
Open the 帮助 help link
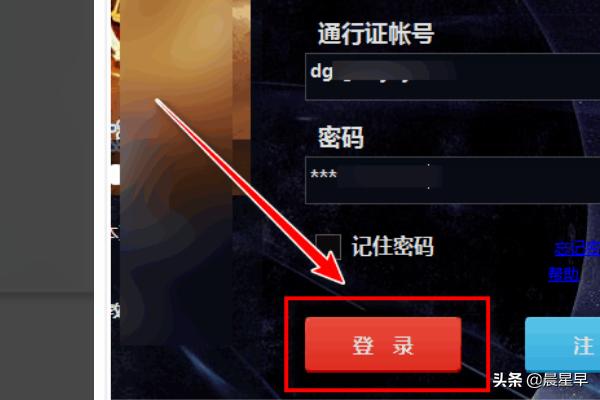563,274
